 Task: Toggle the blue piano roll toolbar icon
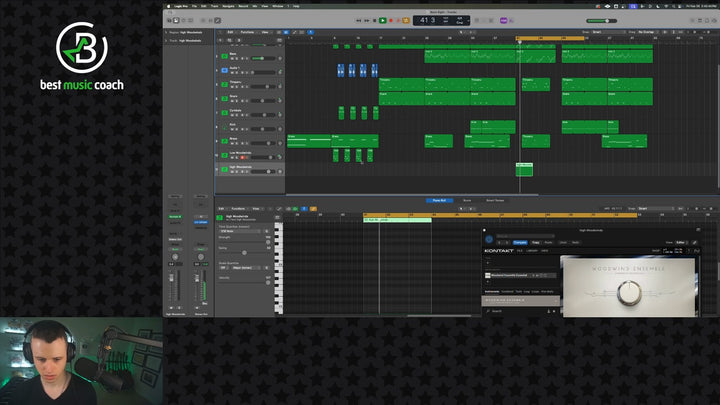click(304, 209)
